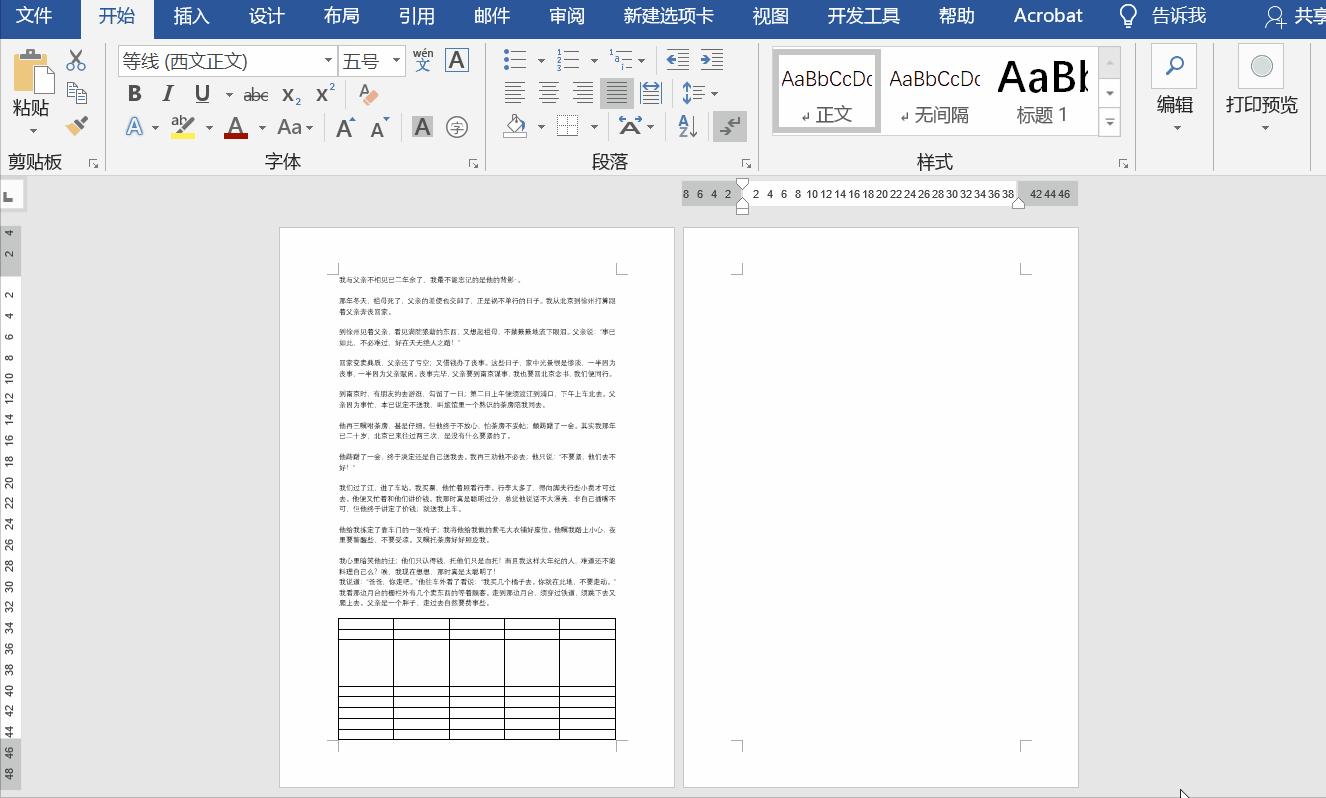Enable center paragraph alignment

pyautogui.click(x=548, y=93)
